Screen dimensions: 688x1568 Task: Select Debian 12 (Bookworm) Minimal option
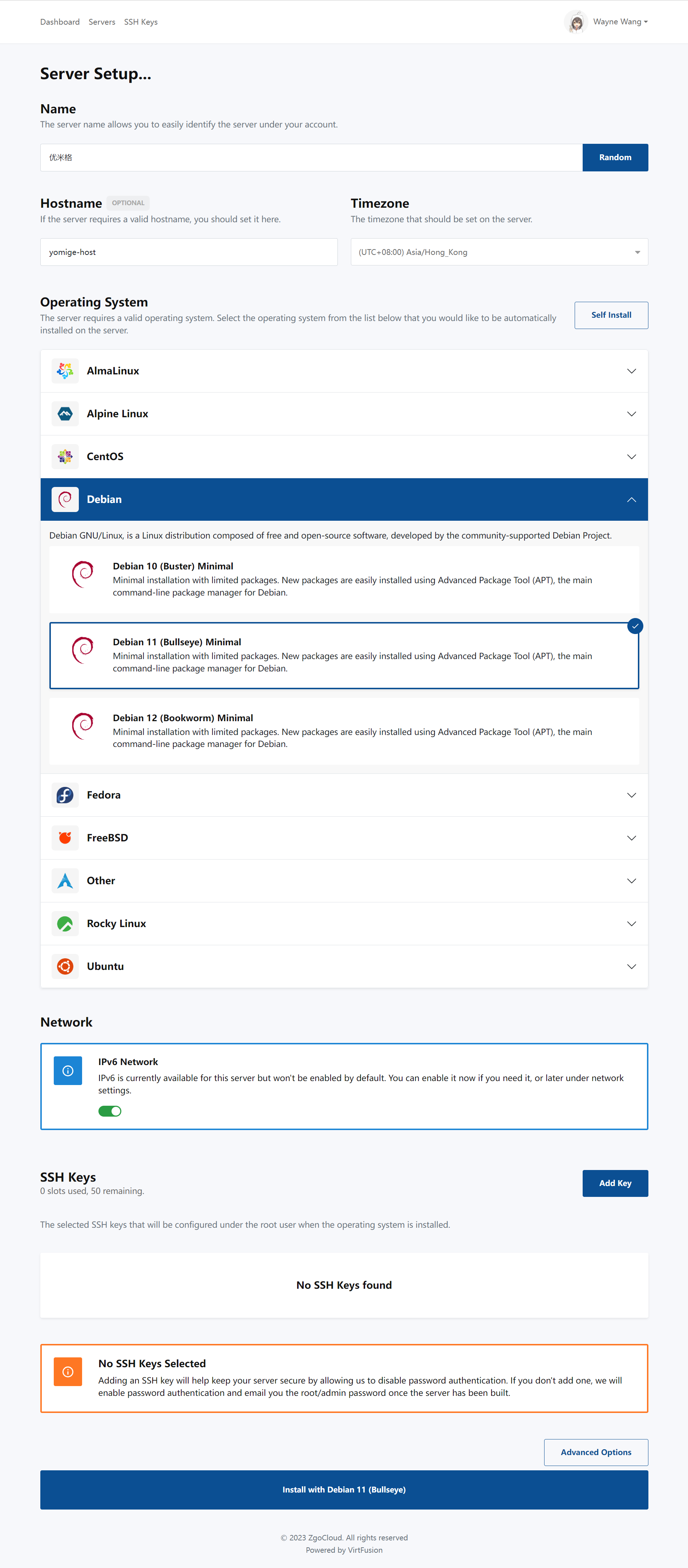[344, 730]
